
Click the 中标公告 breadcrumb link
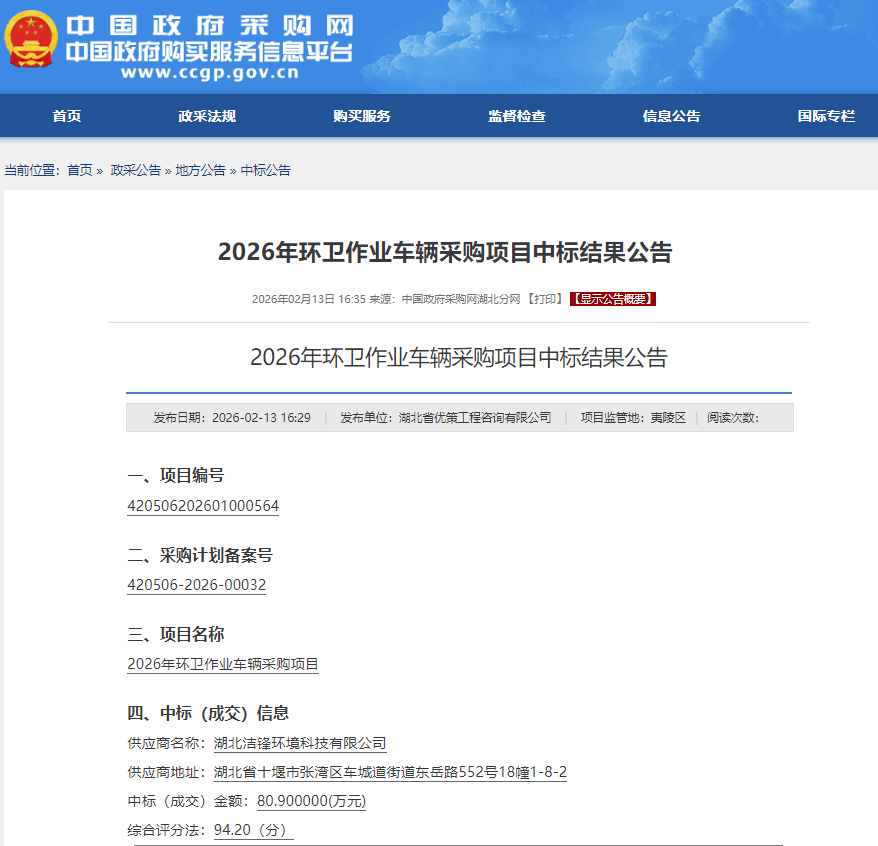pyautogui.click(x=266, y=170)
